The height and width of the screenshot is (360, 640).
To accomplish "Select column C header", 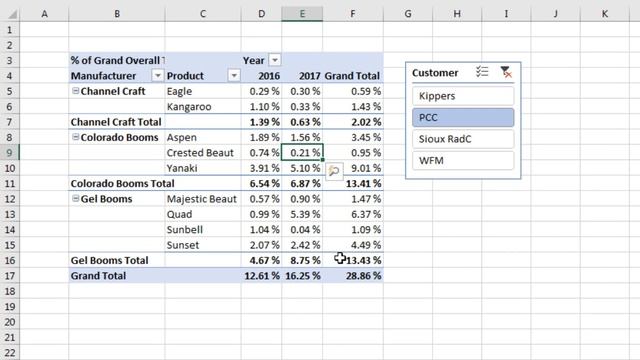I will 203,14.
